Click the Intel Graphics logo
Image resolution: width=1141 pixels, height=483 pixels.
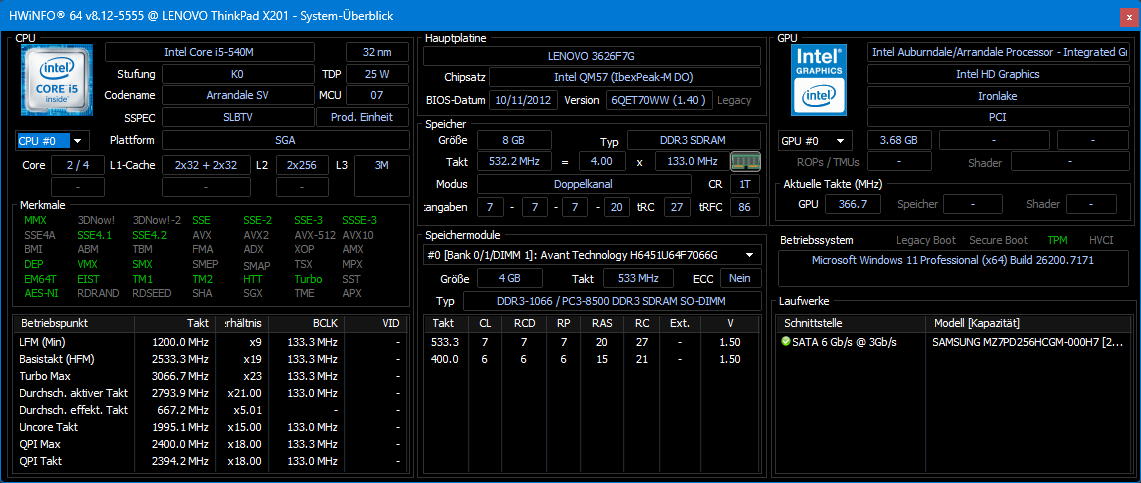[x=819, y=78]
